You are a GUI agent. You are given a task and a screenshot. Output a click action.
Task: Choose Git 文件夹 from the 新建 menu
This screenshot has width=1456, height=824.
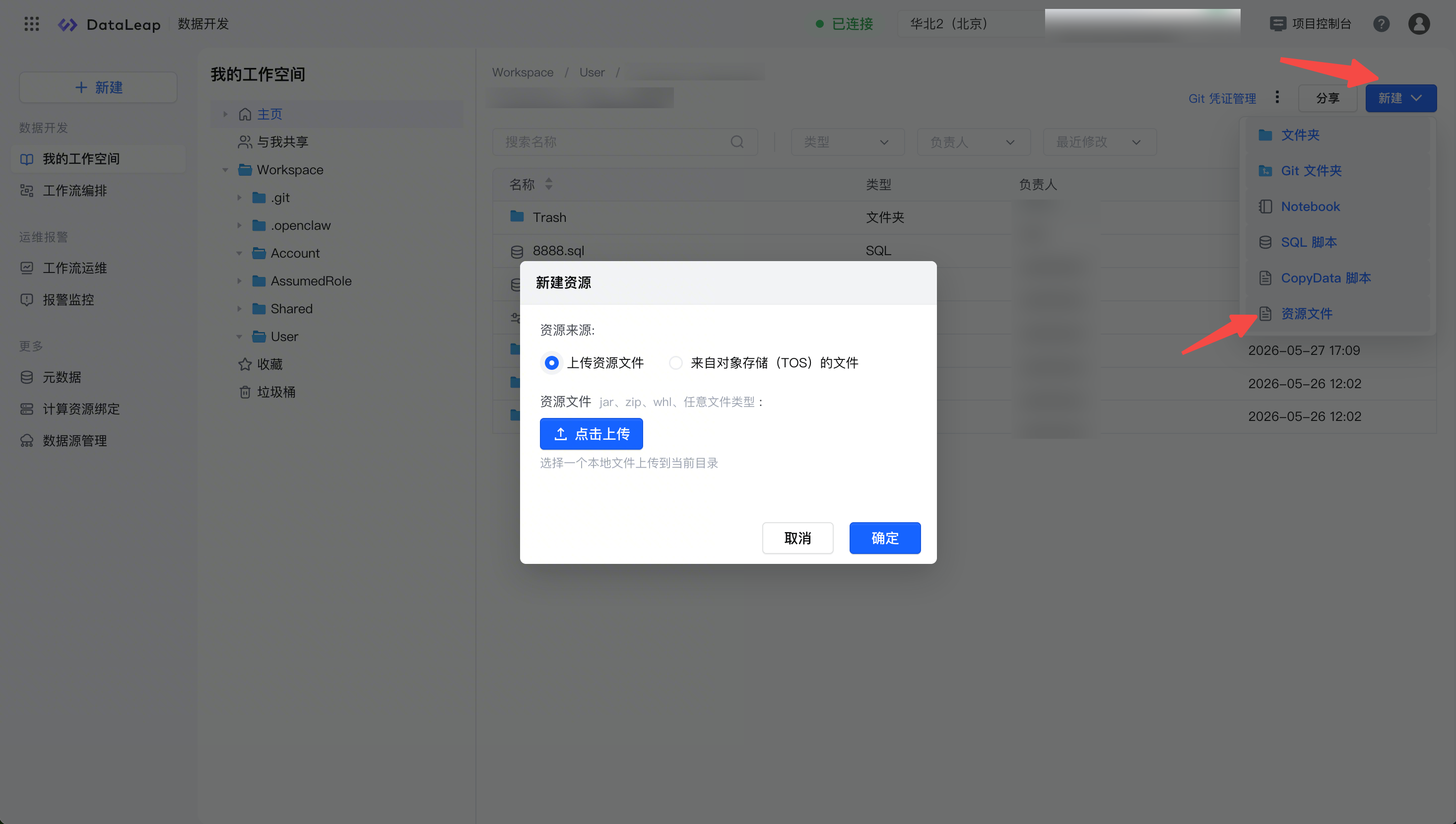(x=1337, y=171)
